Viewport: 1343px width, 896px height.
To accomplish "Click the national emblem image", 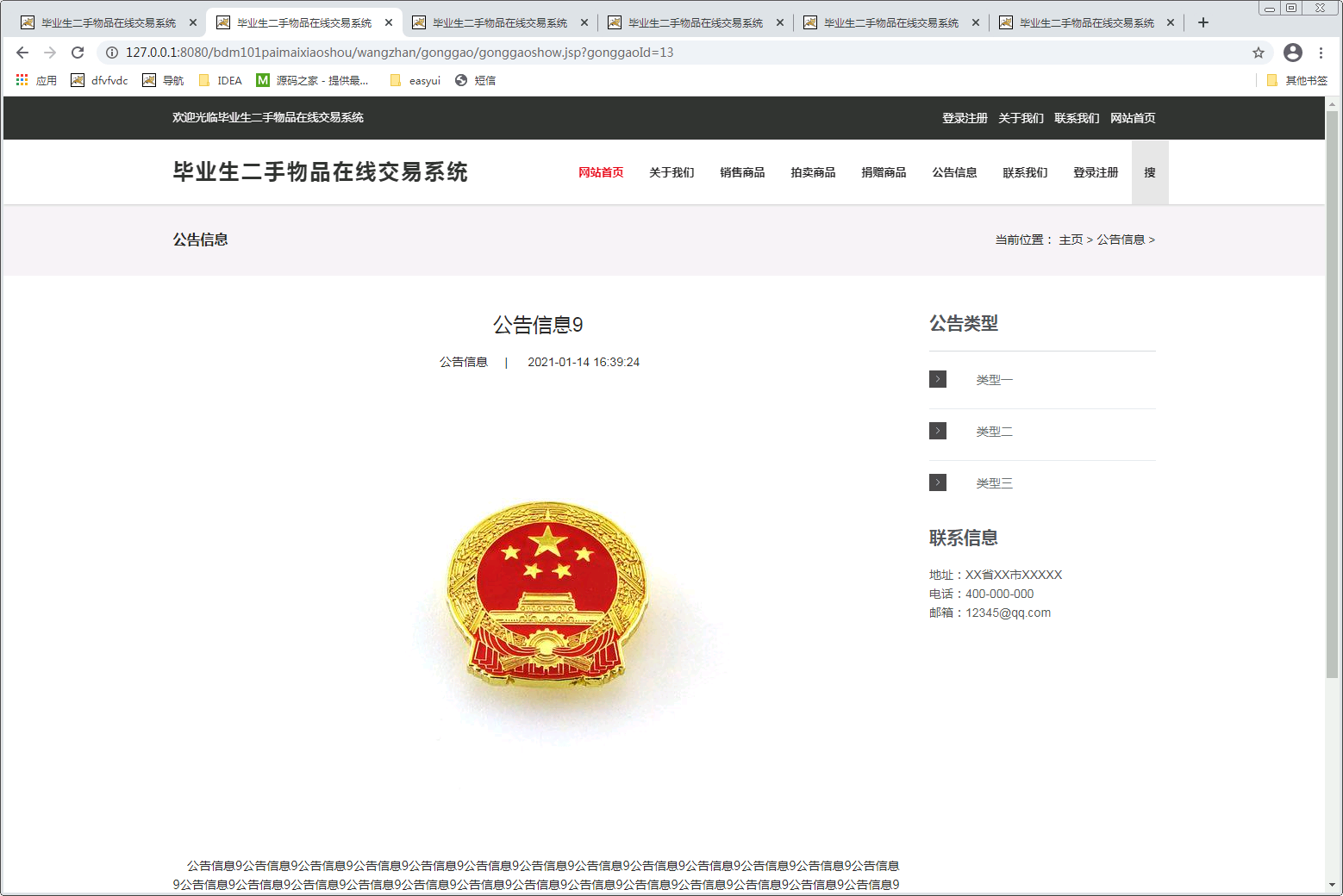I will pos(547,594).
